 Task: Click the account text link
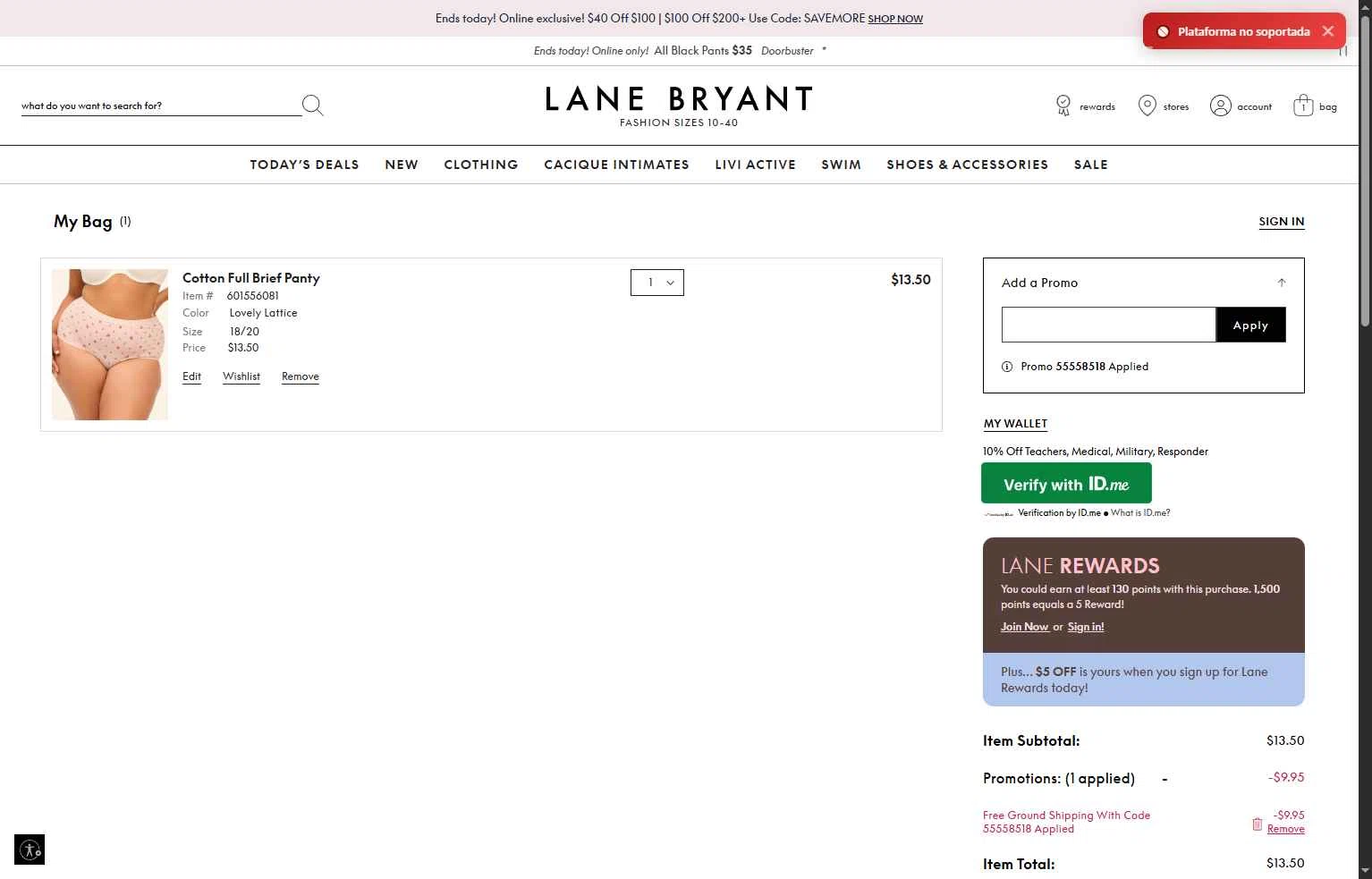(1254, 106)
